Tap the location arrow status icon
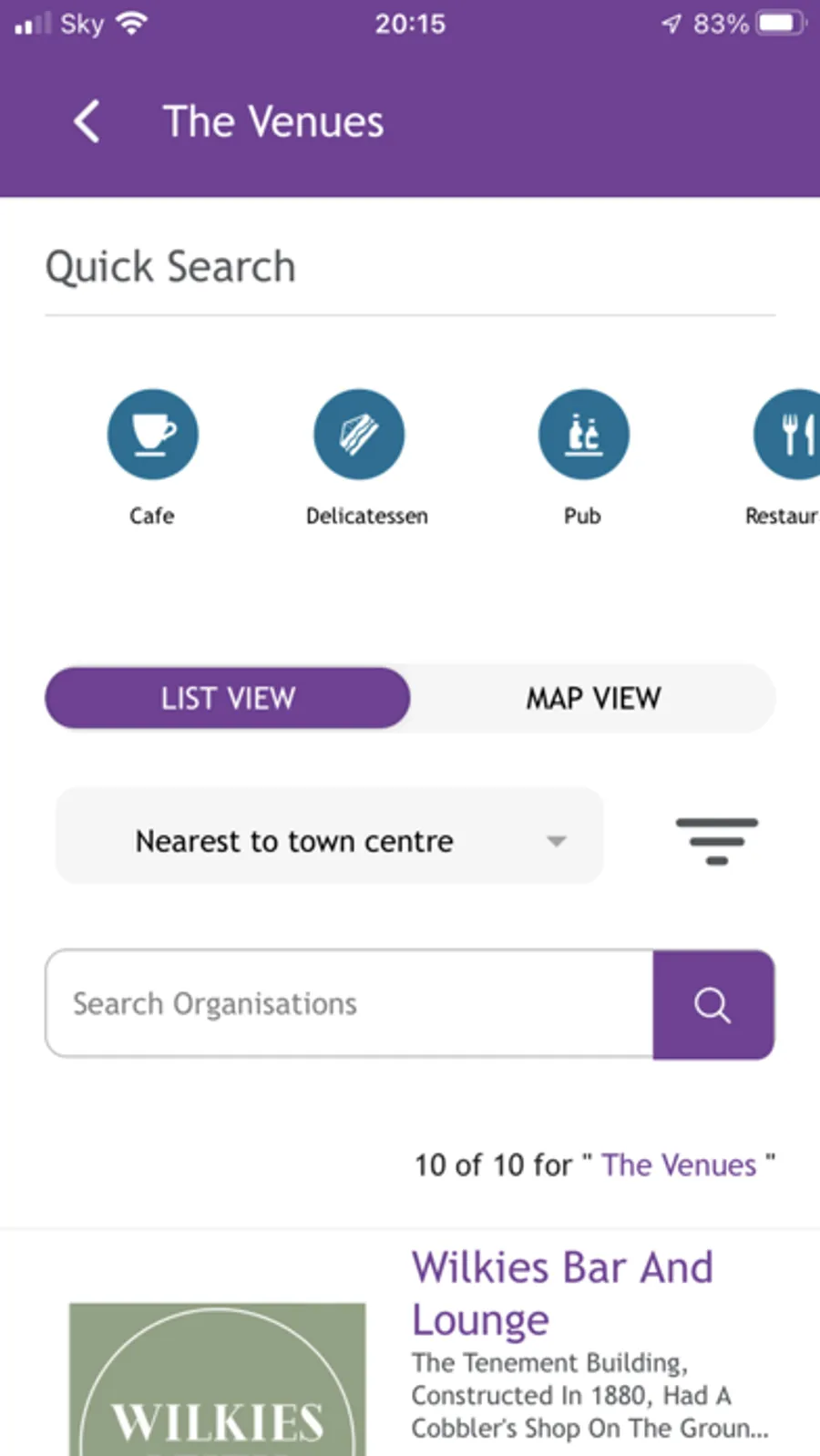 [671, 23]
